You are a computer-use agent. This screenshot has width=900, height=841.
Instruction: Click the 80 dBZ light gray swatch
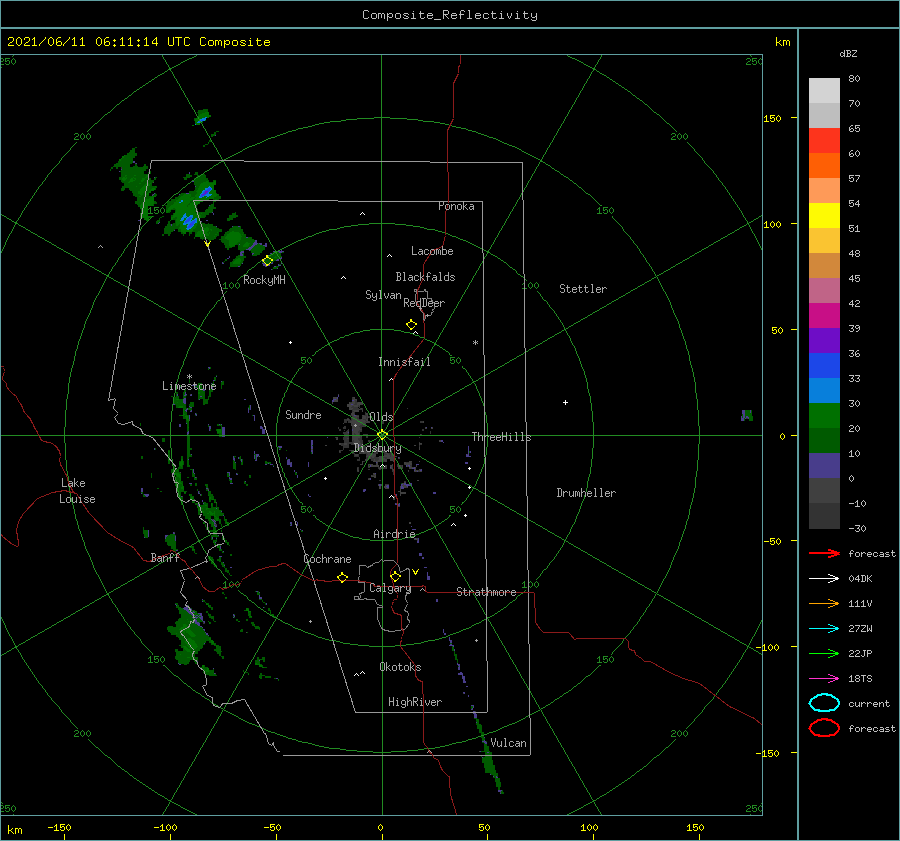[x=824, y=90]
